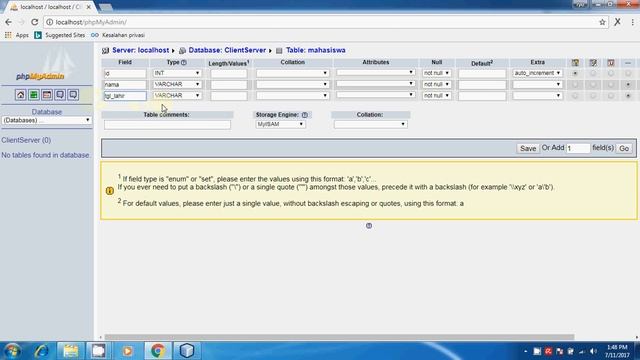The width and height of the screenshot is (640, 360).
Task: Open Internet Explorer from the taskbar
Action: click(x=41, y=351)
